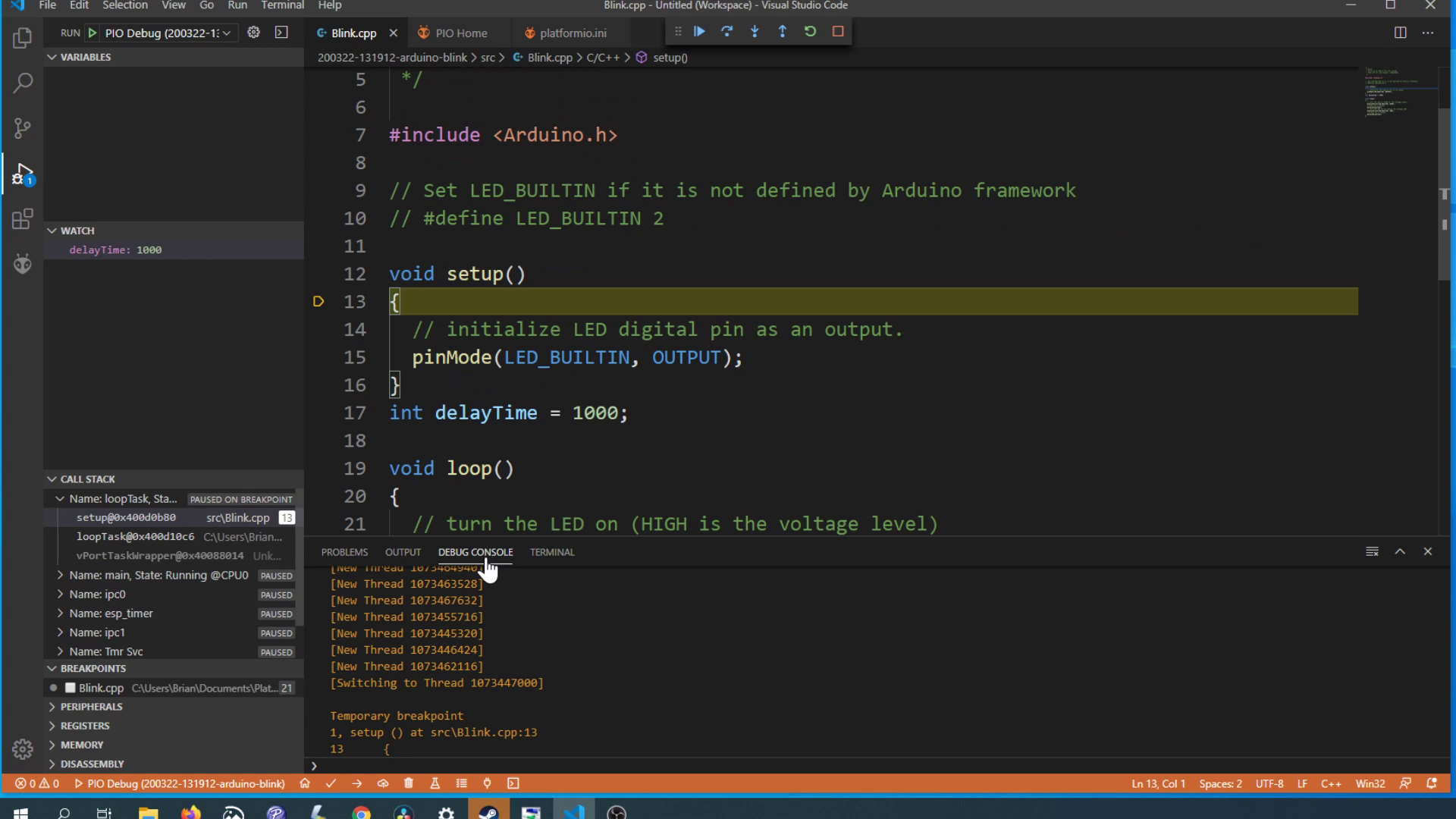Image resolution: width=1456 pixels, height=819 pixels.
Task: Open the PlatformIO sidebar
Action: (22, 264)
